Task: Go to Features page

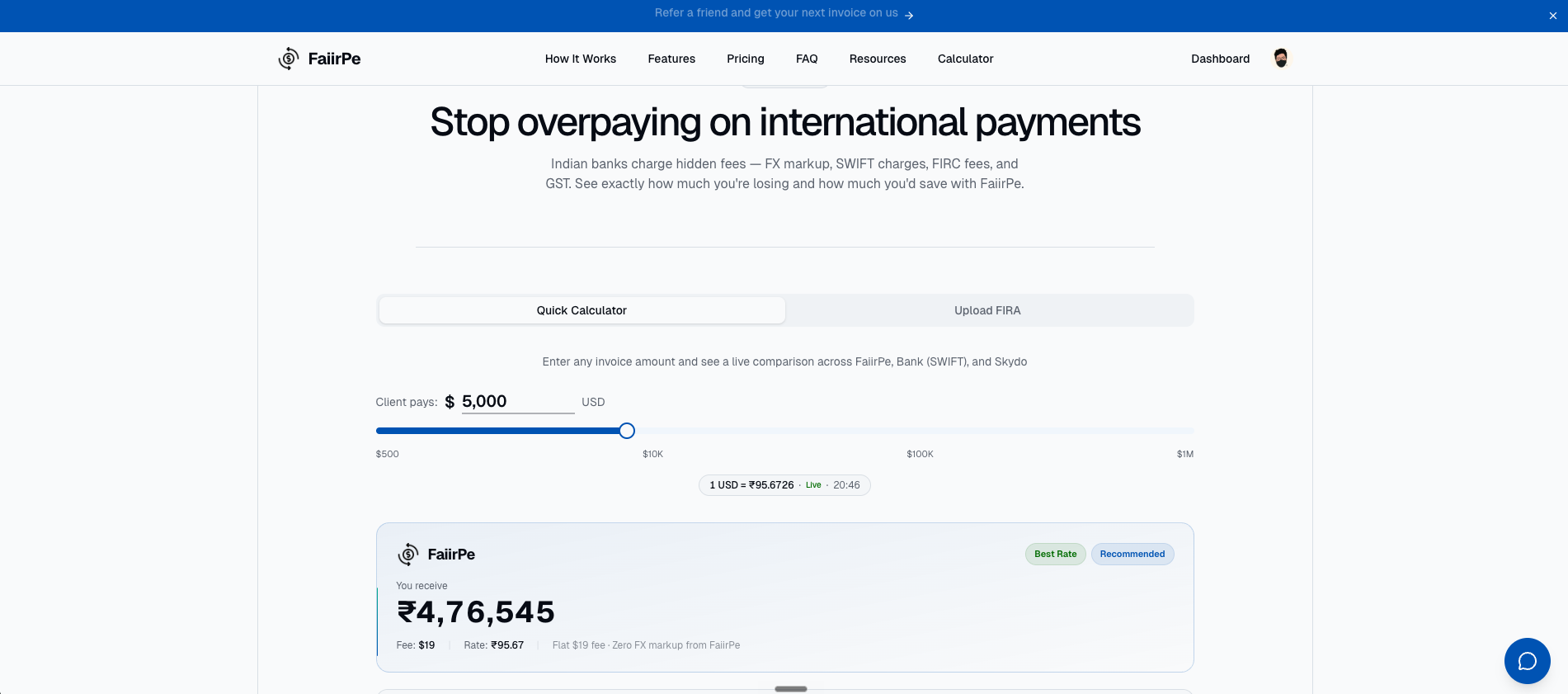Action: pos(671,59)
